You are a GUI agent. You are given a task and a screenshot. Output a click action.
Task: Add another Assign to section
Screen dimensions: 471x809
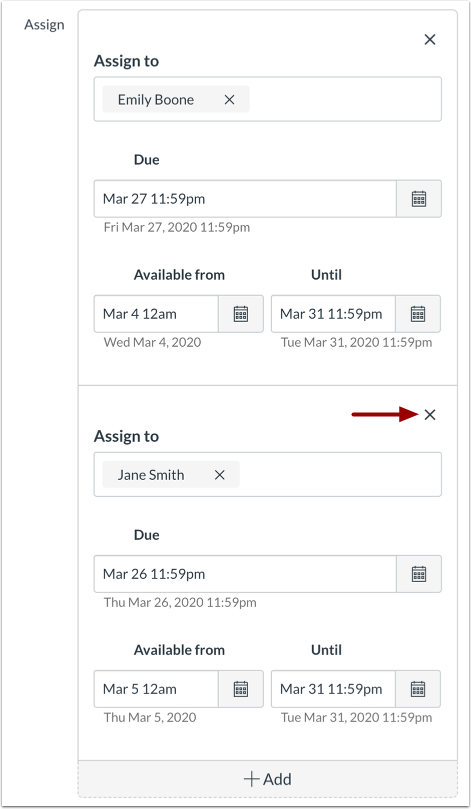(268, 779)
